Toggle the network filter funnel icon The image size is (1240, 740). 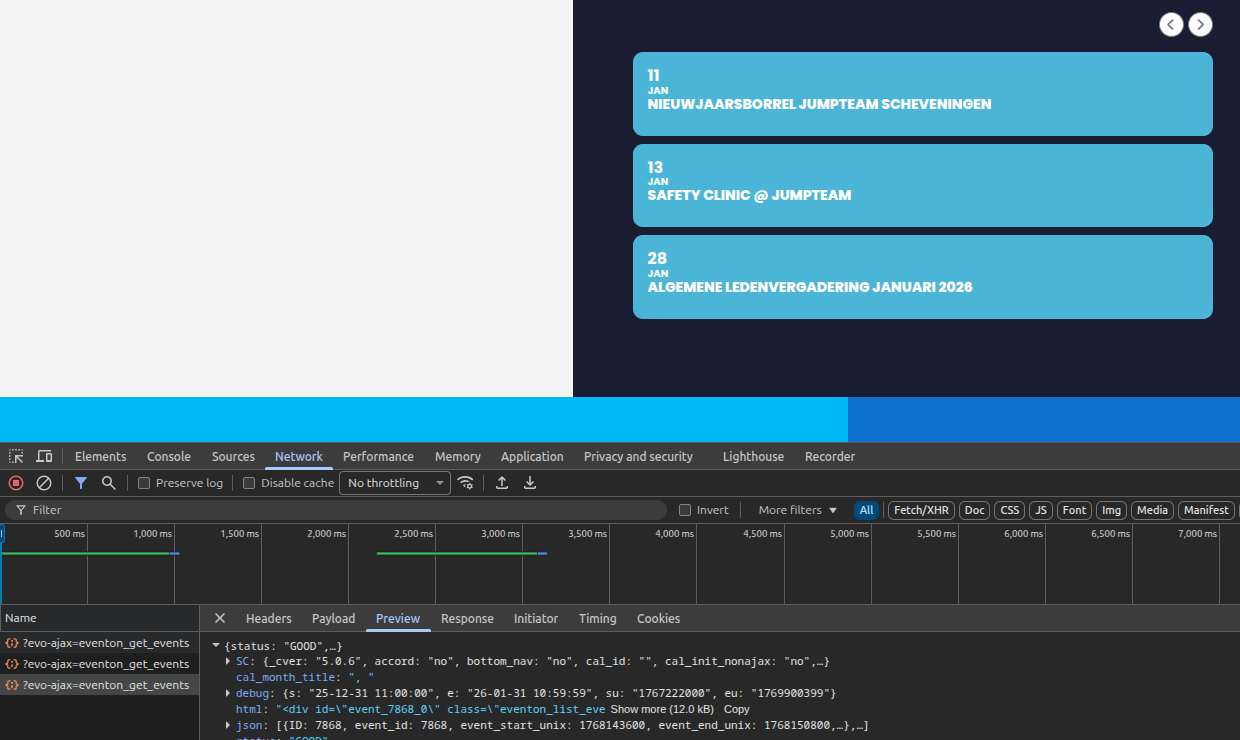(x=81, y=483)
